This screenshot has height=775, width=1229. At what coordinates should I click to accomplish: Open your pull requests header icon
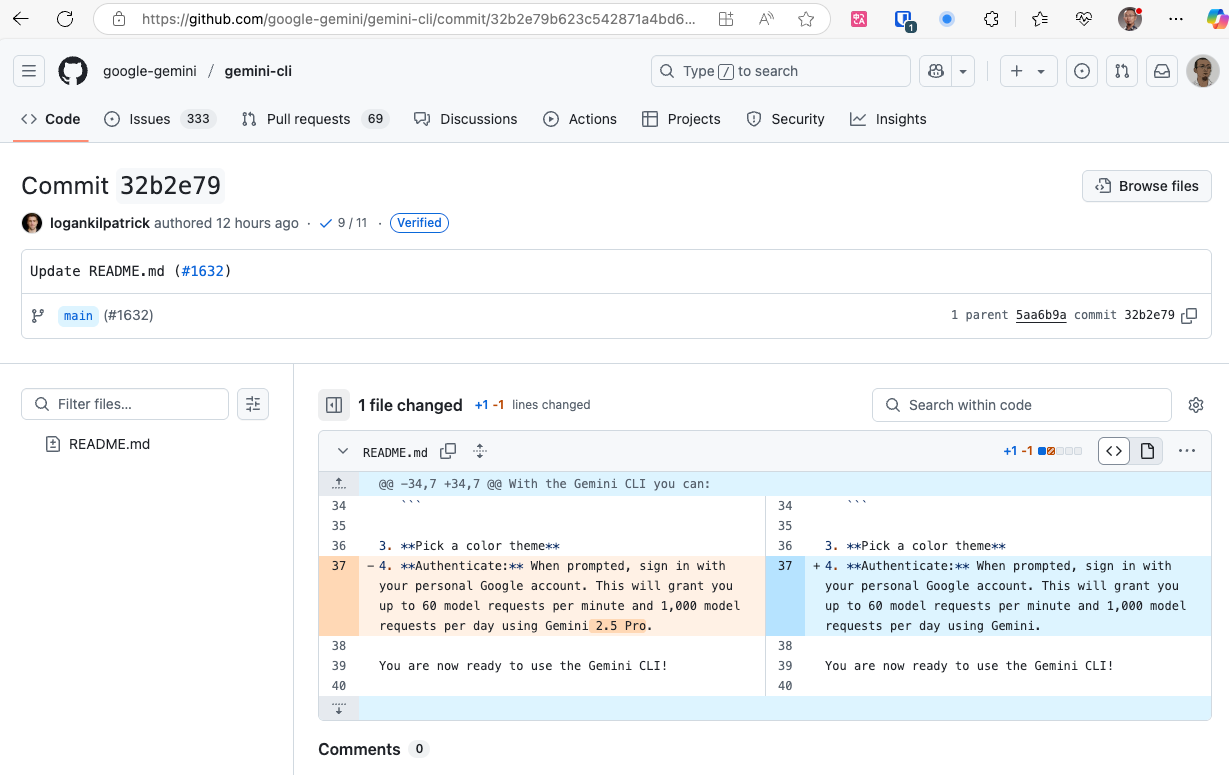[1122, 71]
